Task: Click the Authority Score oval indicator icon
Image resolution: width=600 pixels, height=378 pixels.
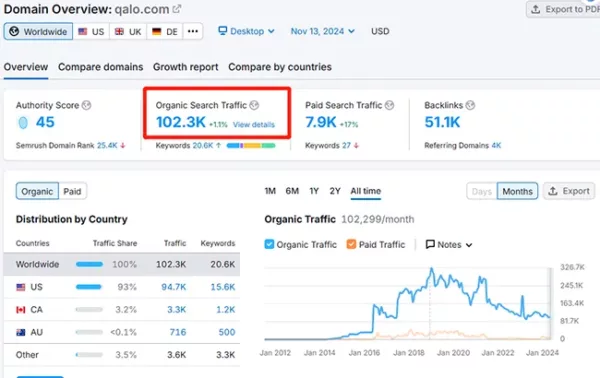Action: point(23,123)
